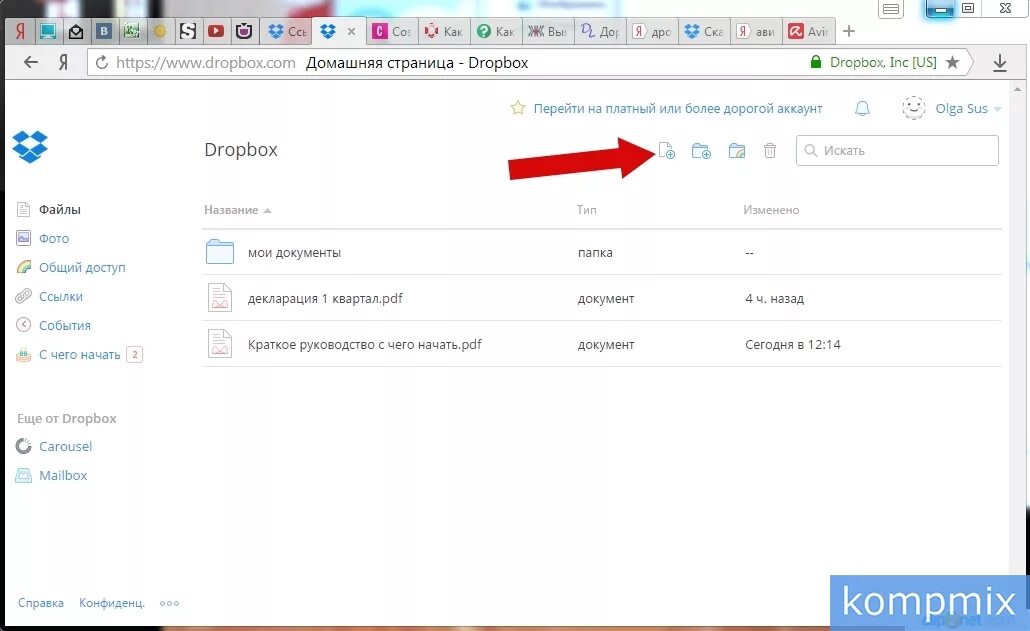Click the upgrade account link Перейти на платный
The width and height of the screenshot is (1030, 631).
point(677,108)
